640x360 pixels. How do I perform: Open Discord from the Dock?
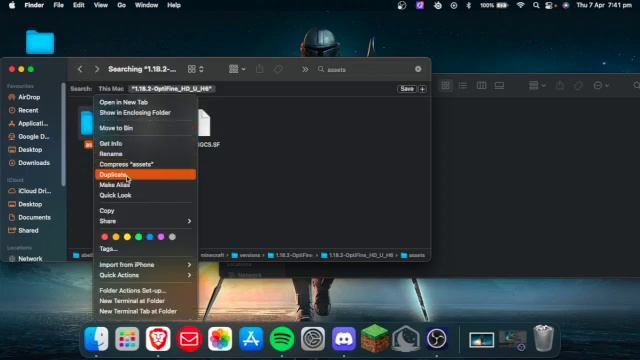tap(344, 339)
